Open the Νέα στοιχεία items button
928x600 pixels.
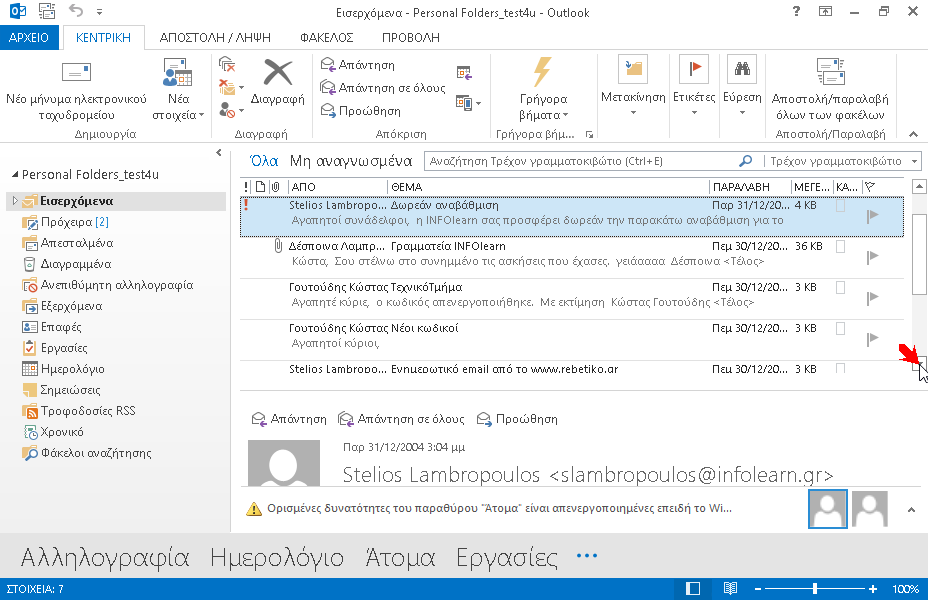(178, 89)
